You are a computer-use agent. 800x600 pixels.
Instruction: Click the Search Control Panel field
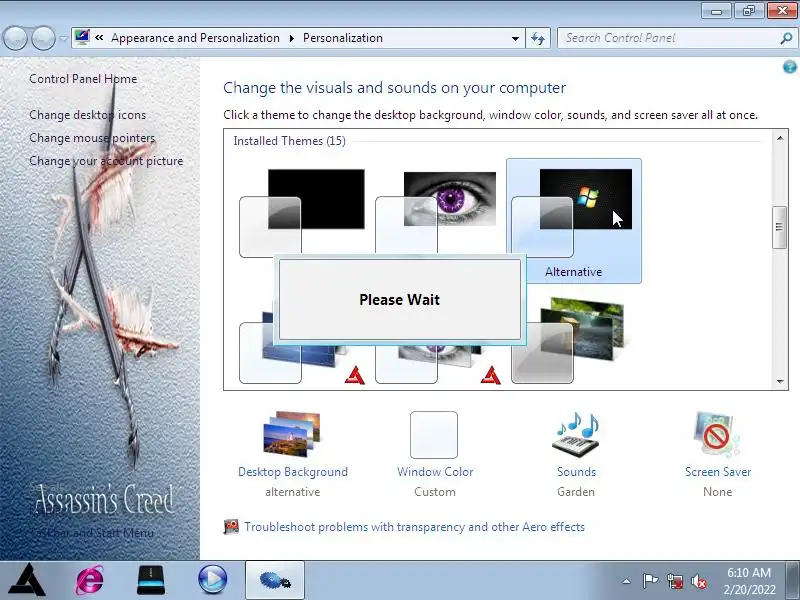(x=668, y=38)
